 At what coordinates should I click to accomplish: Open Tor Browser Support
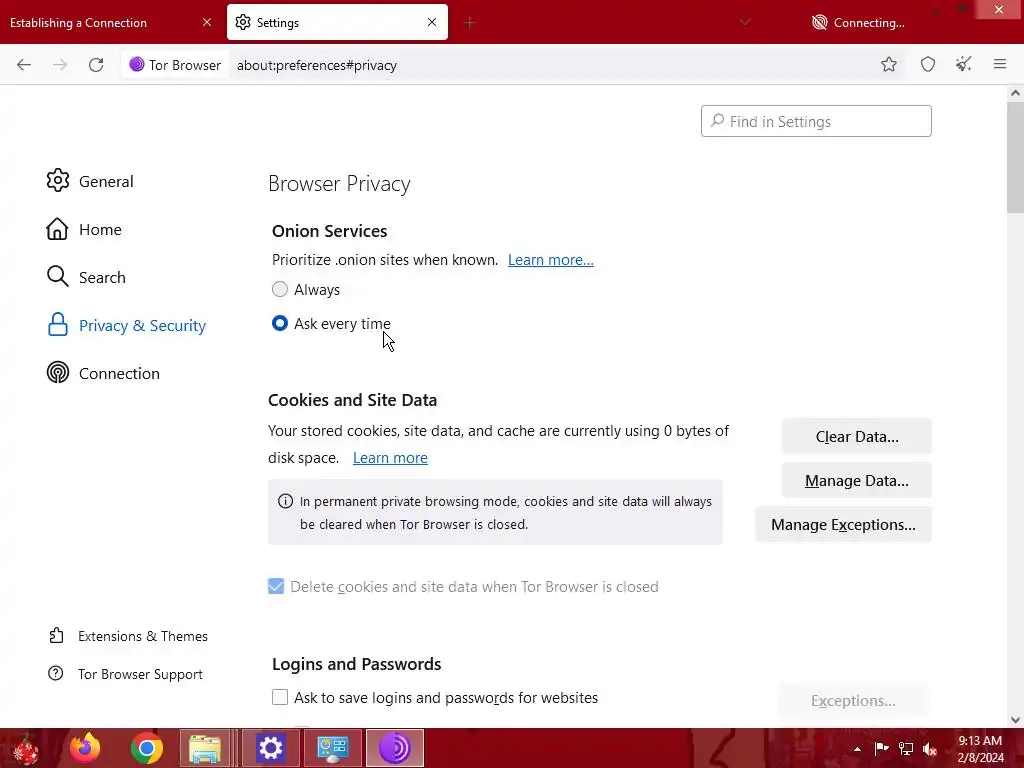tap(125, 674)
